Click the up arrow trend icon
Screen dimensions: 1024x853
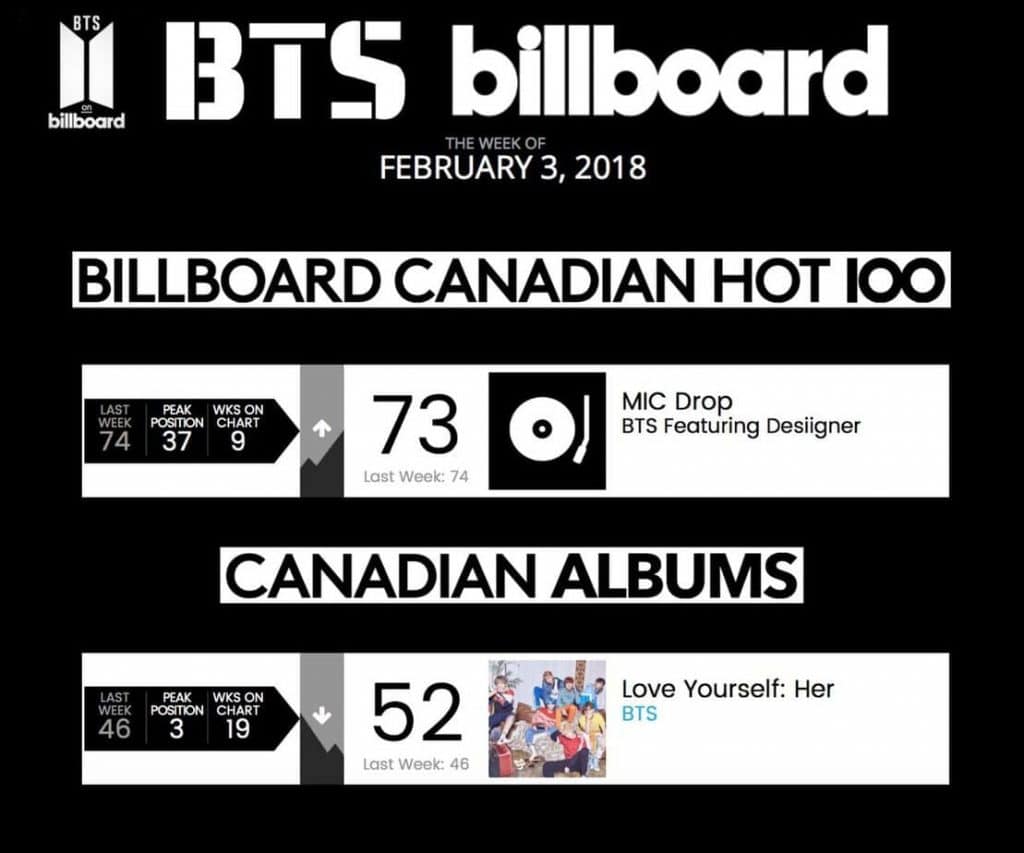[x=322, y=429]
